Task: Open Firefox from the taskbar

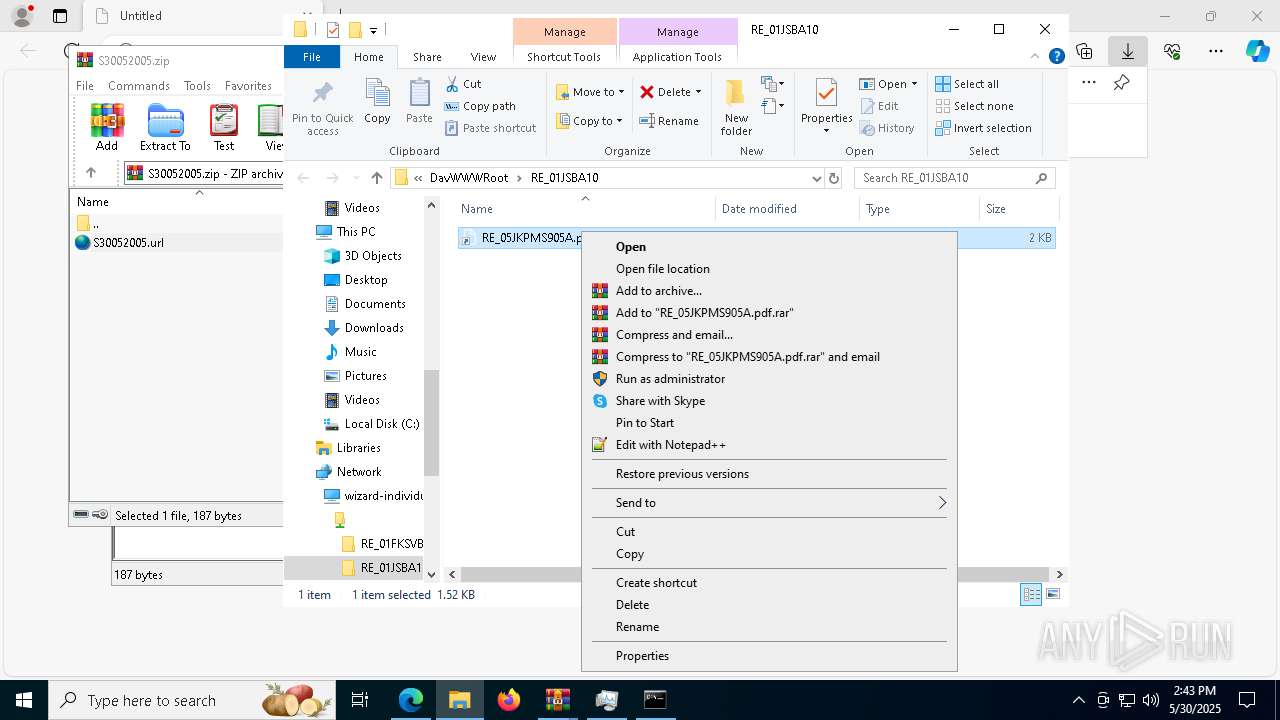Action: pyautogui.click(x=509, y=700)
